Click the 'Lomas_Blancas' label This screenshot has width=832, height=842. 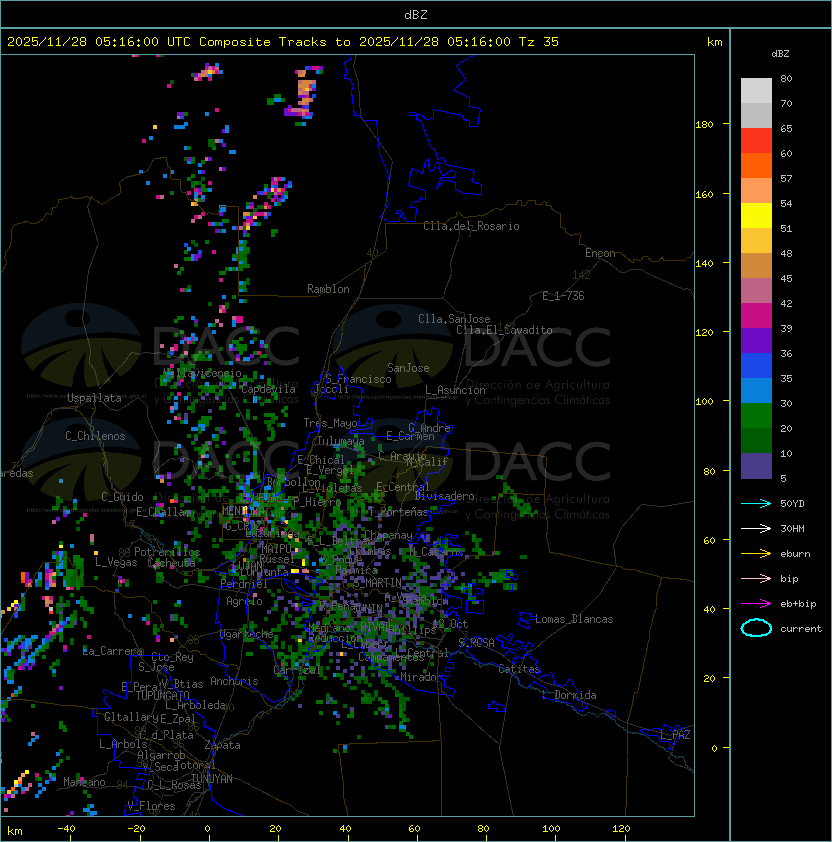pyautogui.click(x=574, y=619)
